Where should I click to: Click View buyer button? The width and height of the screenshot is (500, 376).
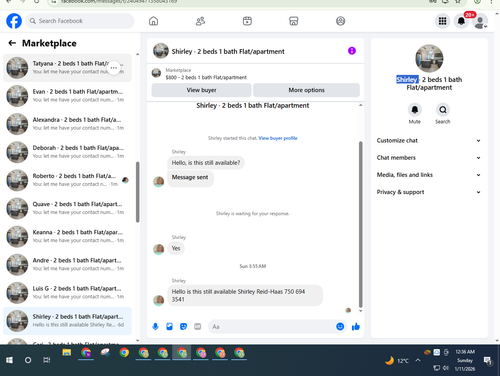click(201, 90)
